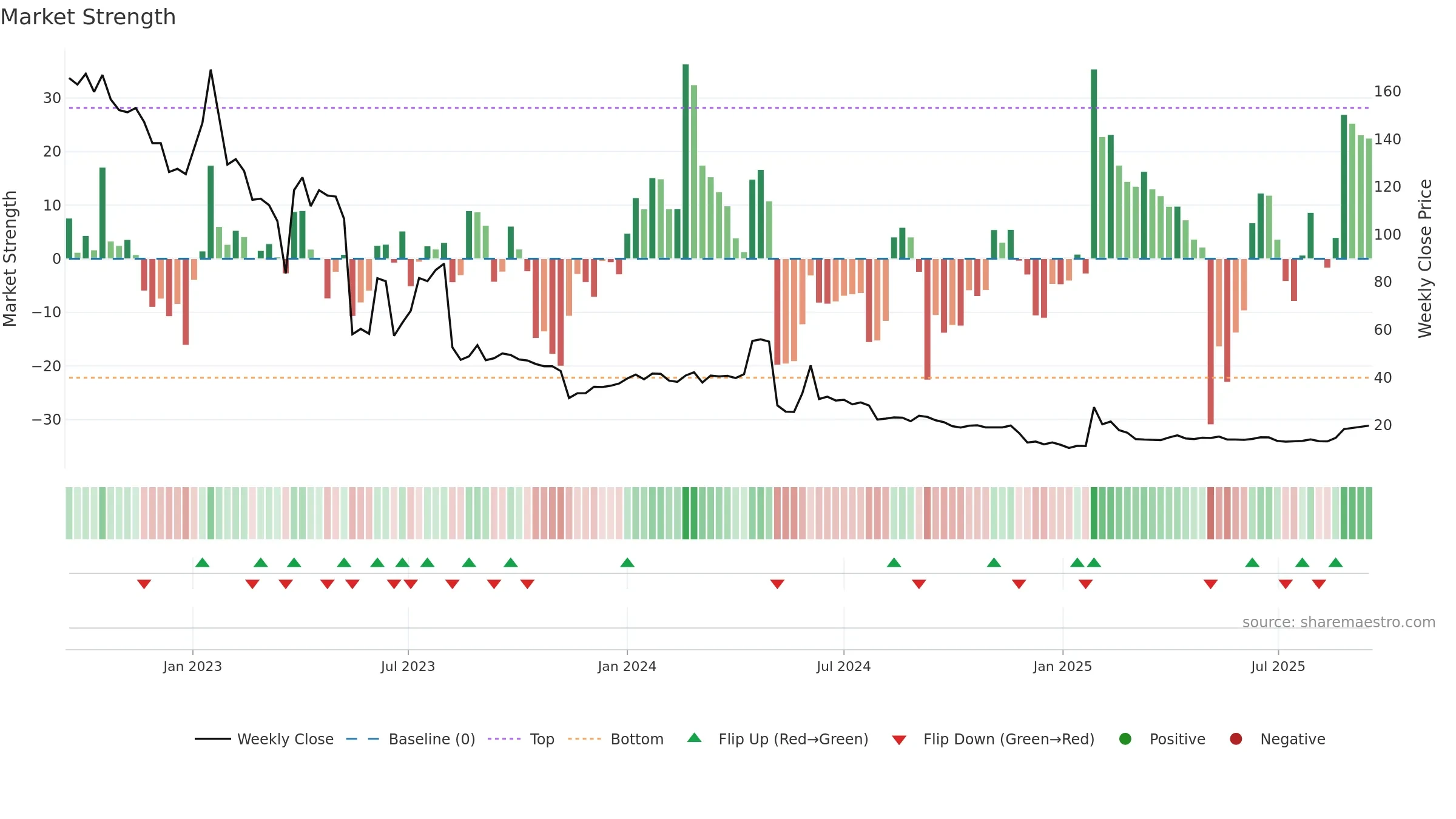This screenshot has width=1456, height=819.
Task: Click the blue dashed Baseline line sample
Action: click(363, 739)
